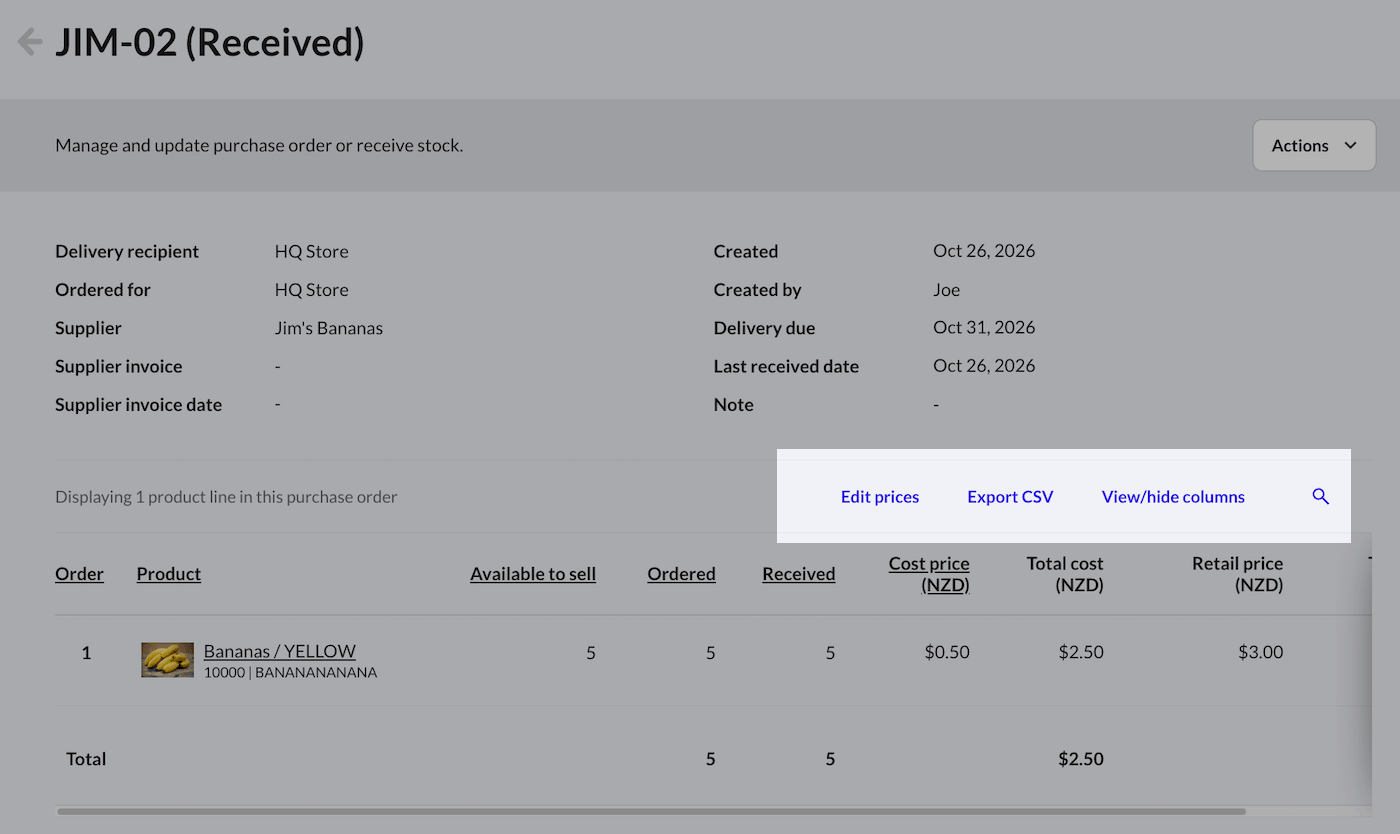The width and height of the screenshot is (1400, 834).
Task: Select the Delivery due date Oct 31, 2026
Action: tap(984, 328)
